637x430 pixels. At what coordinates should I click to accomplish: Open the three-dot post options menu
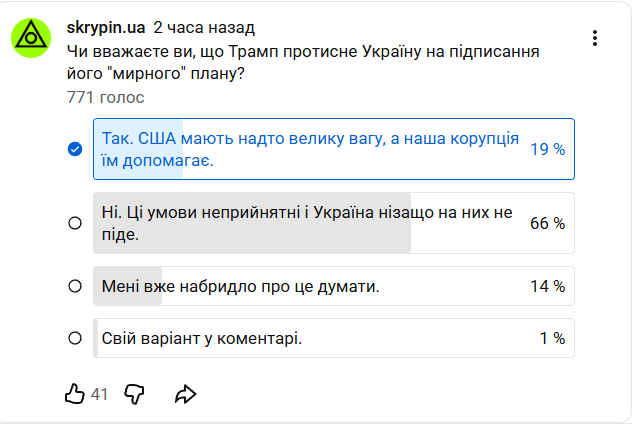pos(595,38)
